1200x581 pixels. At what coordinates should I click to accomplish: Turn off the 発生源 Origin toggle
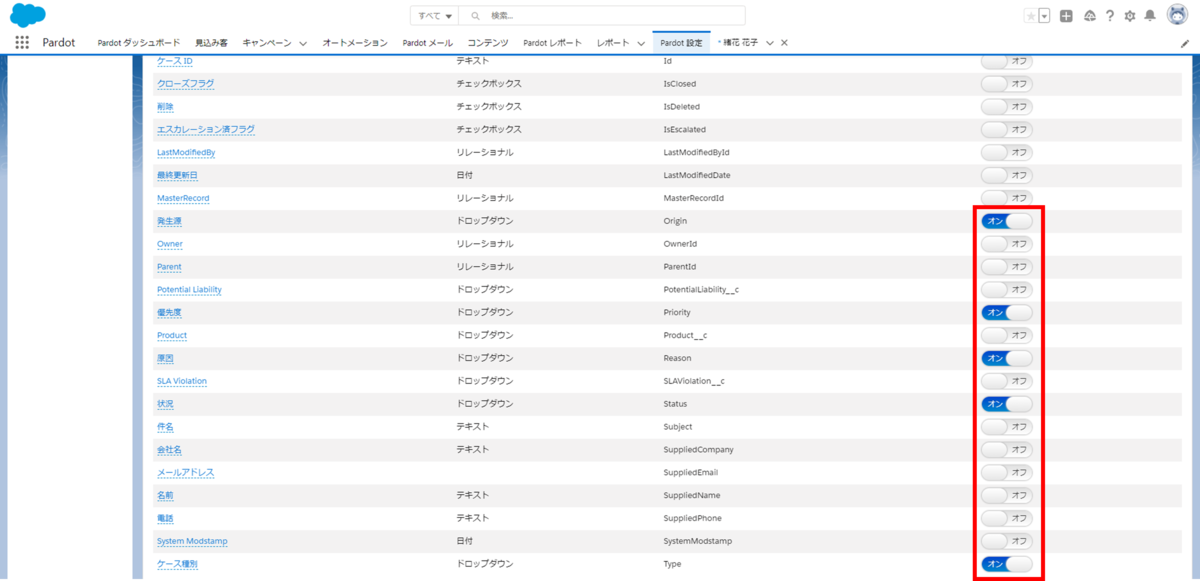[1006, 221]
